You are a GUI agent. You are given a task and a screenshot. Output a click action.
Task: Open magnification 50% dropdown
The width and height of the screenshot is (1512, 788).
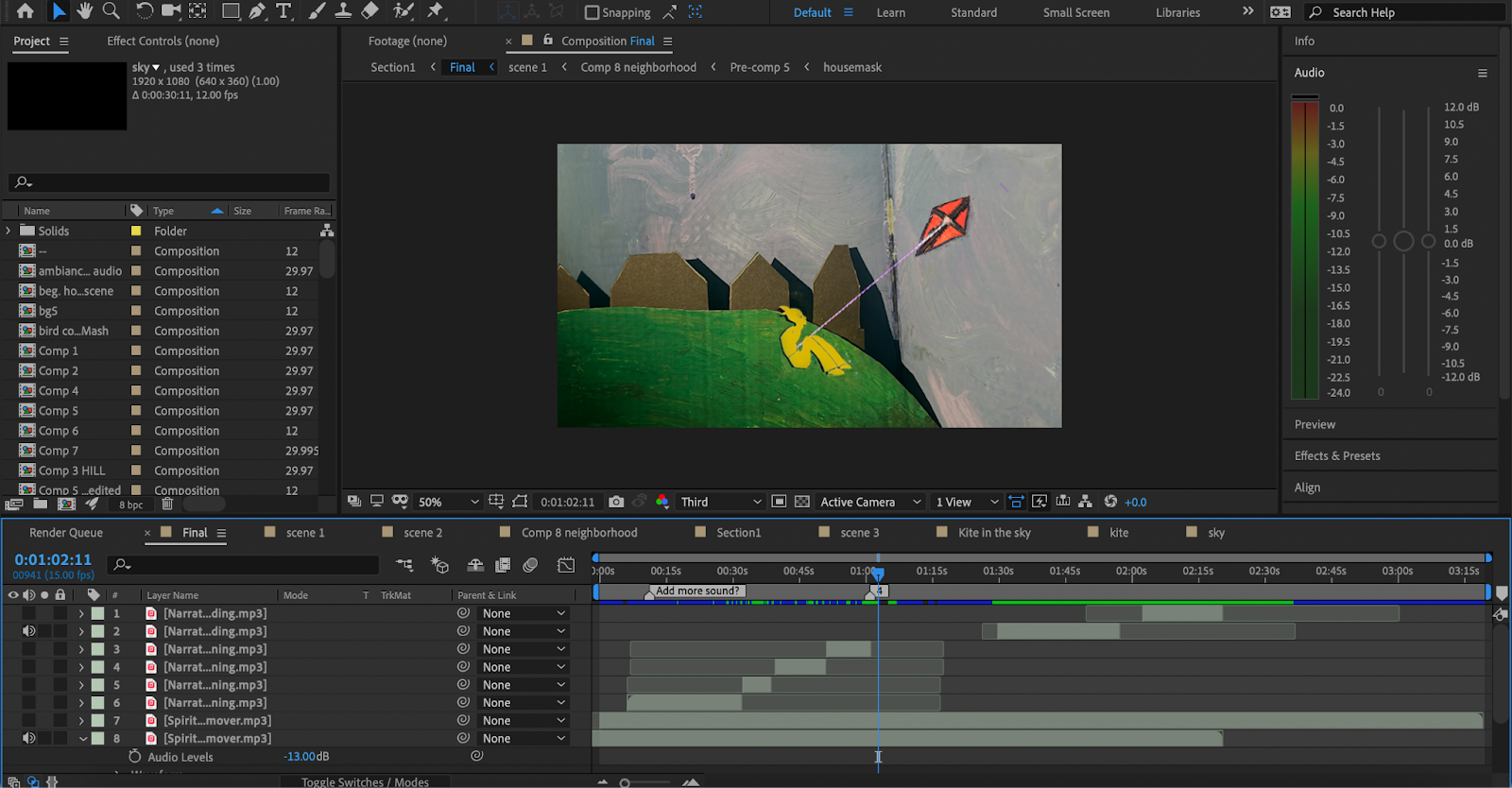(449, 502)
